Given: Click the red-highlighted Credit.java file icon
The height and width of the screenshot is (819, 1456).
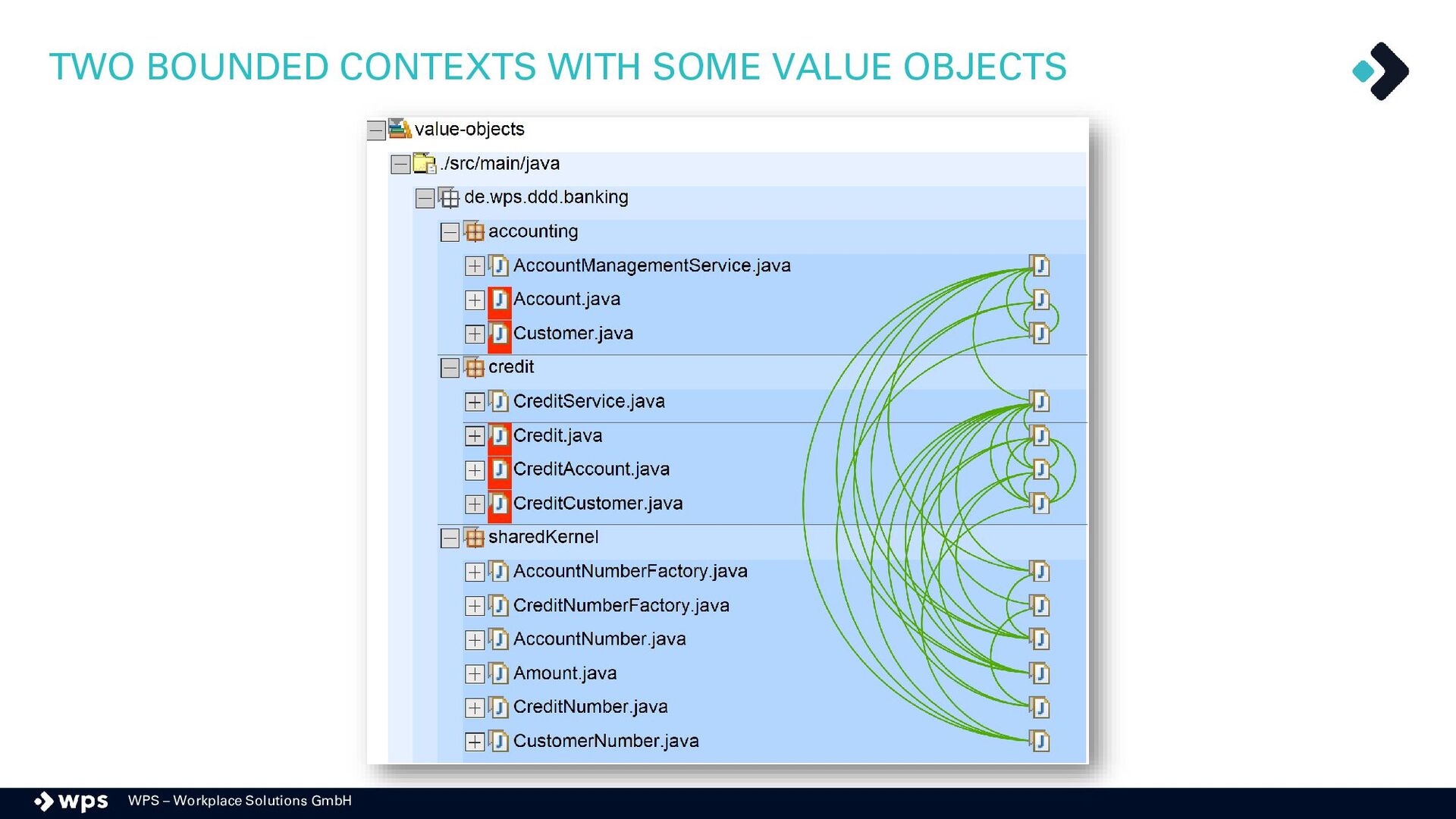Looking at the screenshot, I should tap(499, 438).
